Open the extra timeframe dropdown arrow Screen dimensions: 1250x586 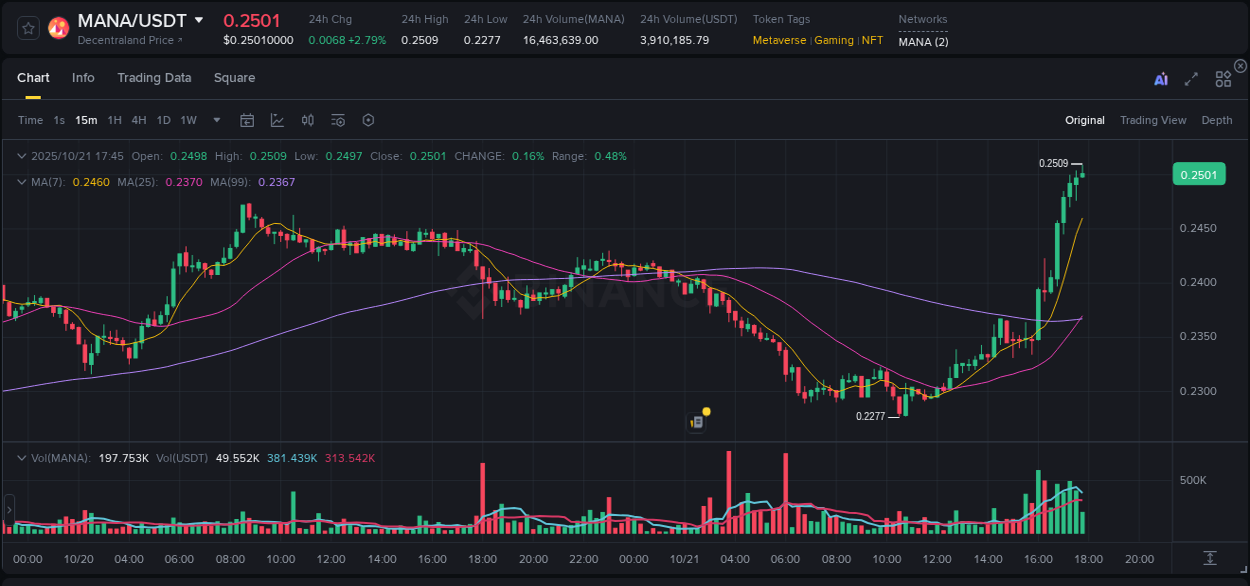click(215, 119)
